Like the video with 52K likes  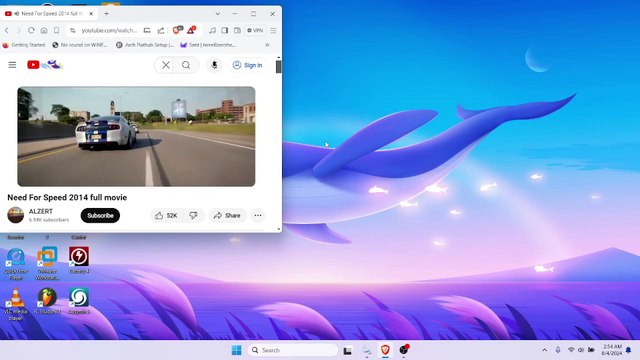pyautogui.click(x=167, y=216)
